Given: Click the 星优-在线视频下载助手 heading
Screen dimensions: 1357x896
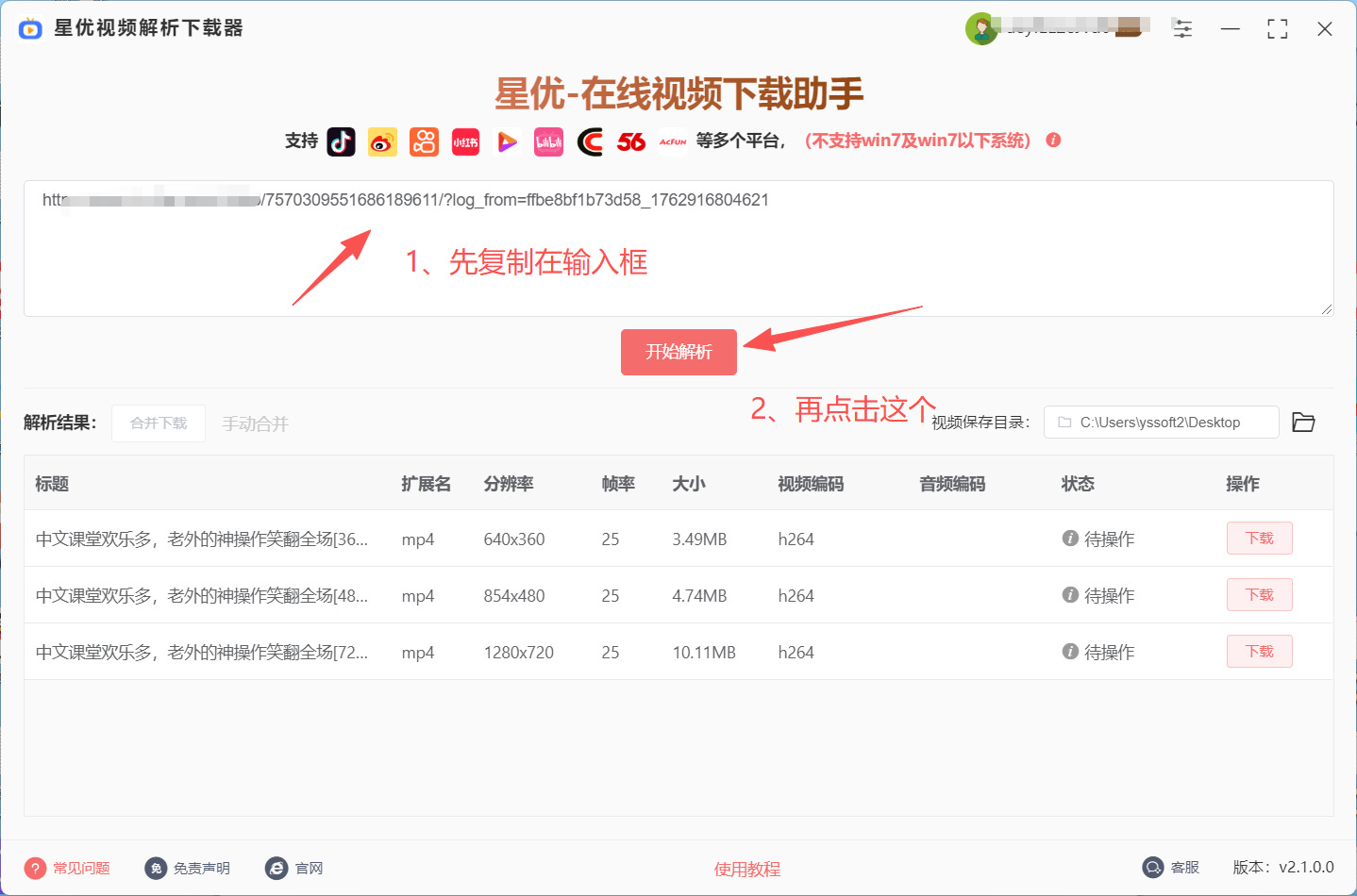Looking at the screenshot, I should (x=679, y=93).
